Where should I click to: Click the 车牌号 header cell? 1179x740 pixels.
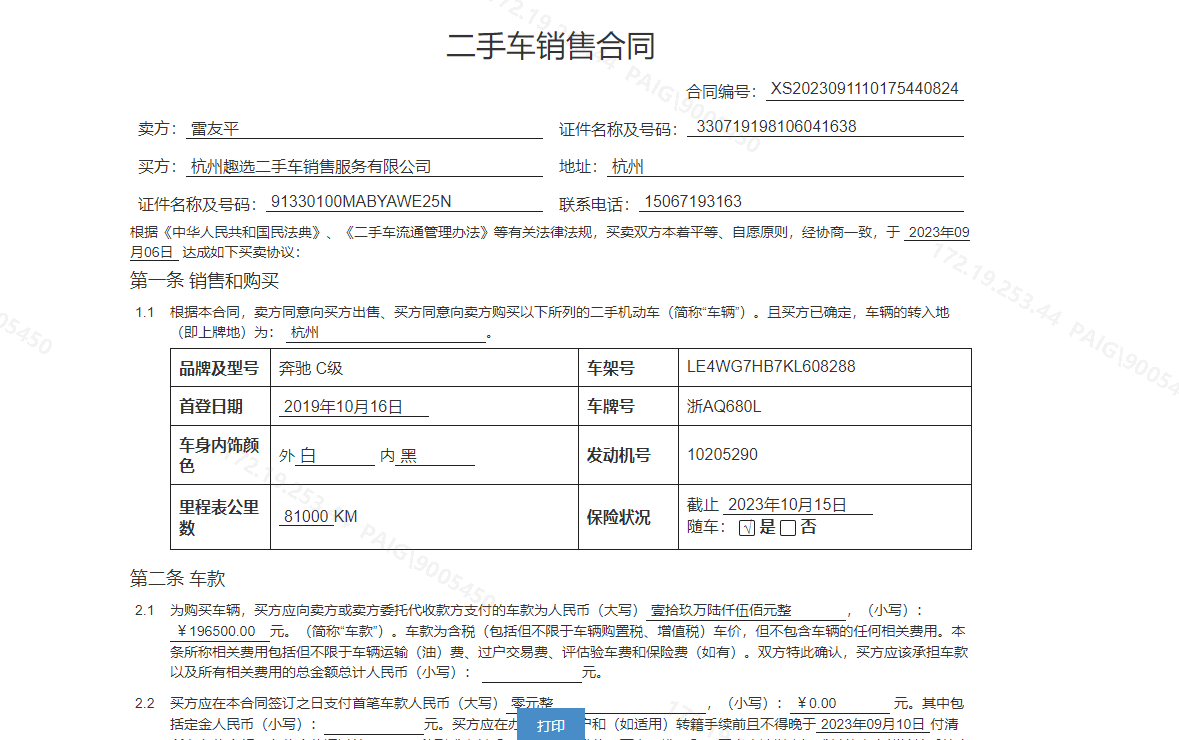click(628, 406)
